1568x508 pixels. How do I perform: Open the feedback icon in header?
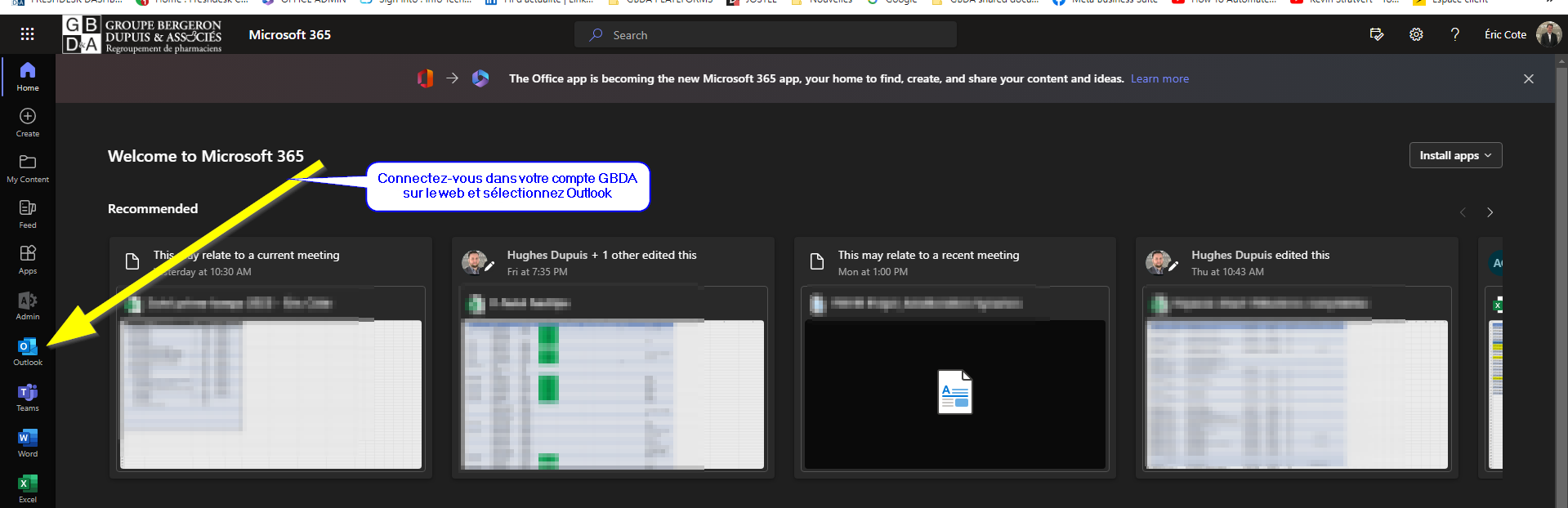coord(1377,34)
